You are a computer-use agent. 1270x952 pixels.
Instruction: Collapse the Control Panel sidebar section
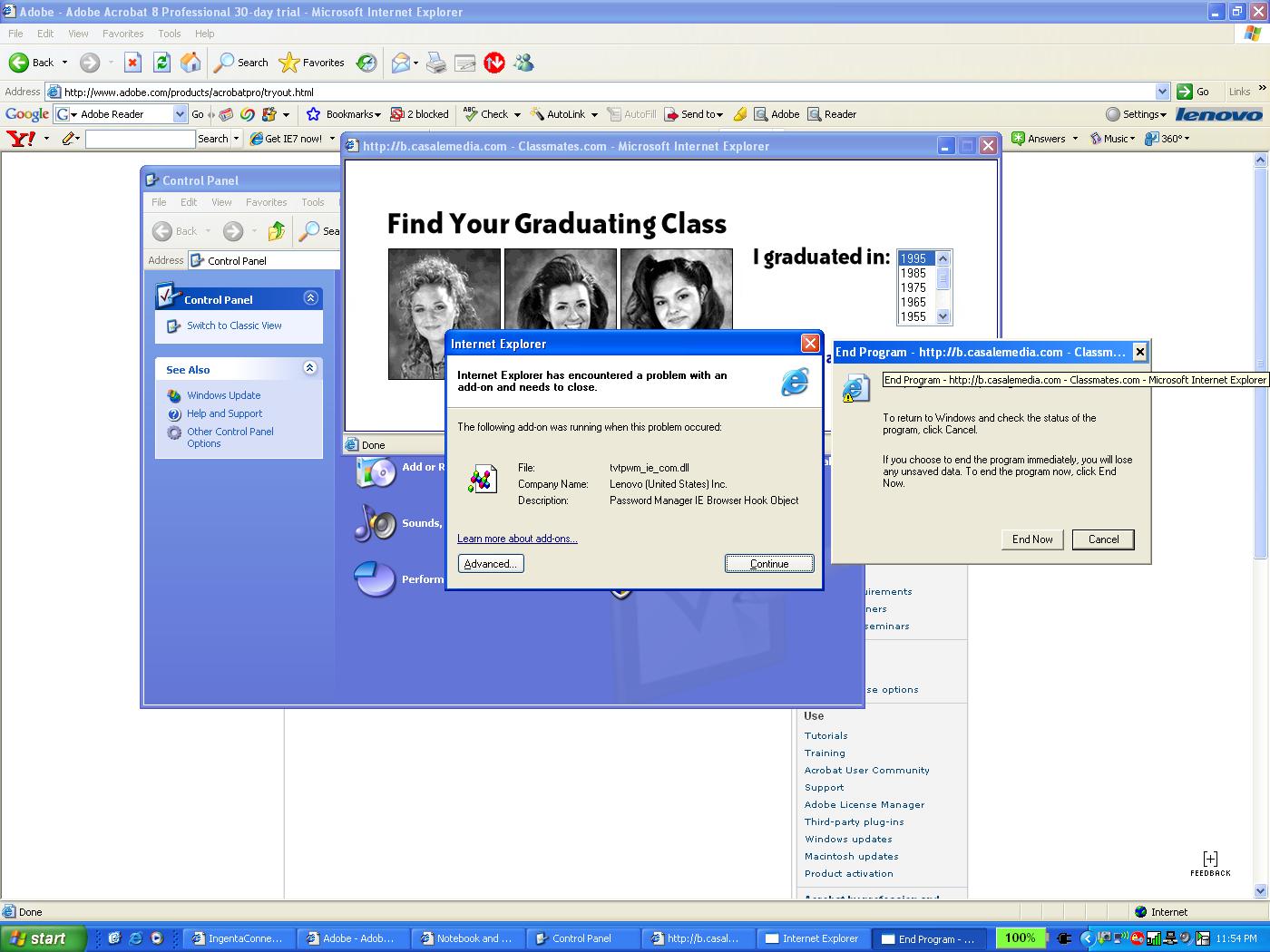click(310, 297)
